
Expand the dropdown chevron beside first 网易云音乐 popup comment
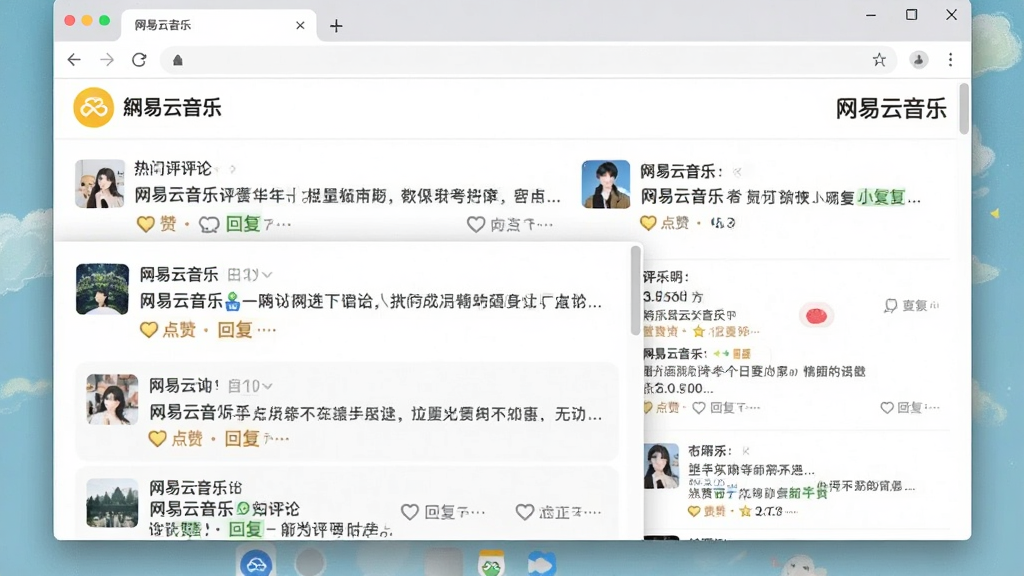coord(267,275)
